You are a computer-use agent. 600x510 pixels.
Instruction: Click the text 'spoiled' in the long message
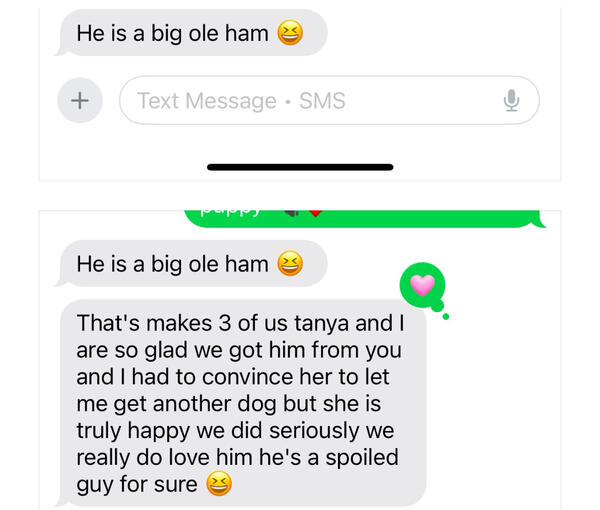point(362,458)
